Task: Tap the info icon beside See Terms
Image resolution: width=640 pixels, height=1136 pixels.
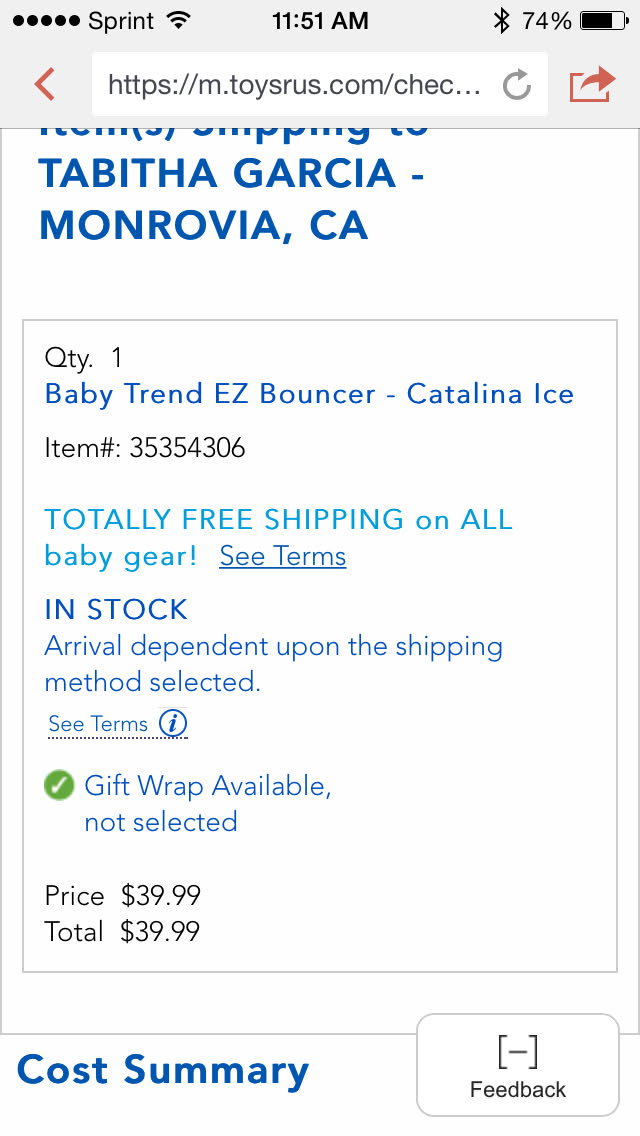Action: tap(173, 723)
